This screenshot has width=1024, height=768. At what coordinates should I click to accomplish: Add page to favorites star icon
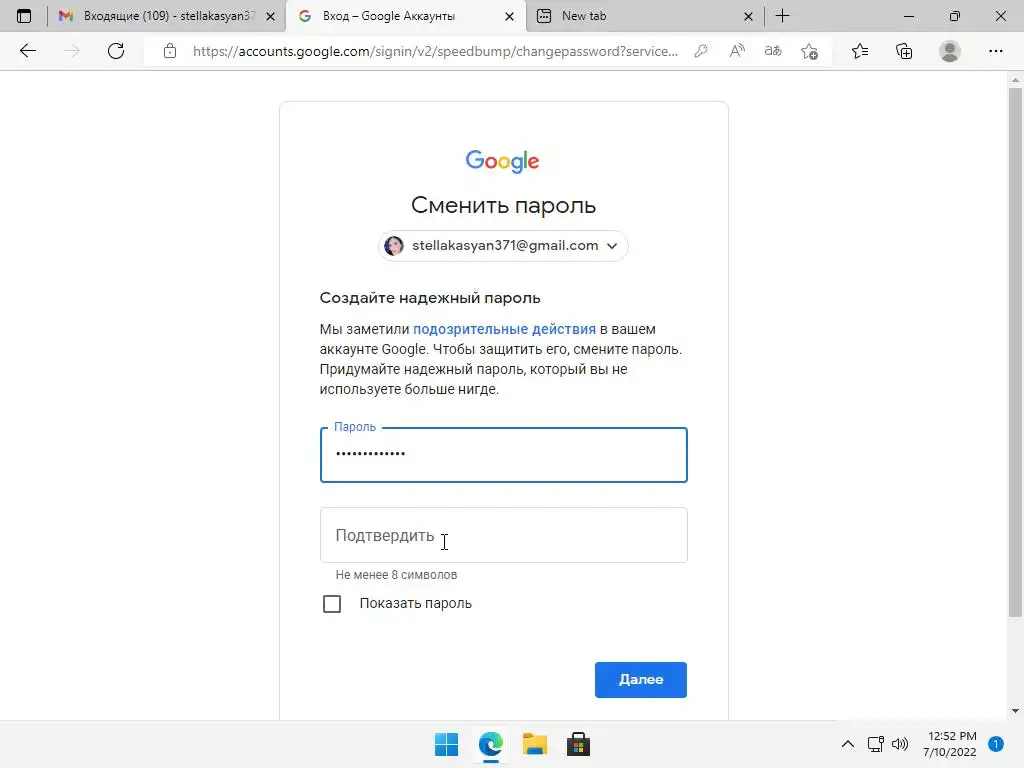809,51
